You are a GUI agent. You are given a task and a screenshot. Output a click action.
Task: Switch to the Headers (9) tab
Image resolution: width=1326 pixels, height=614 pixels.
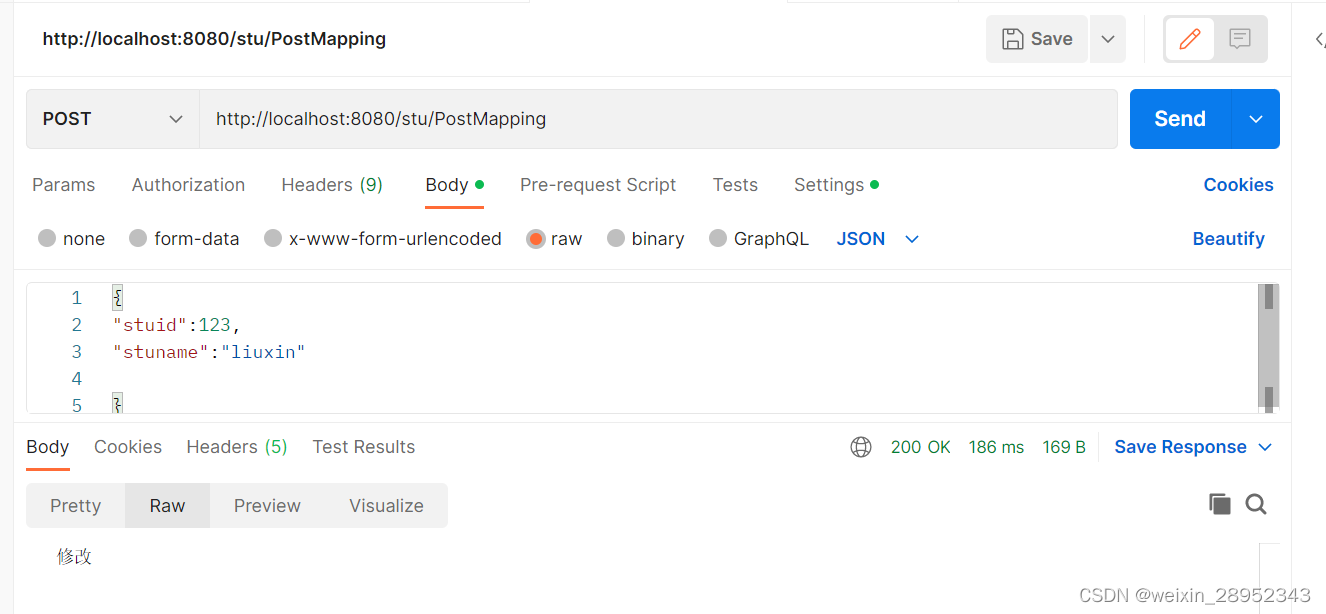pos(332,185)
